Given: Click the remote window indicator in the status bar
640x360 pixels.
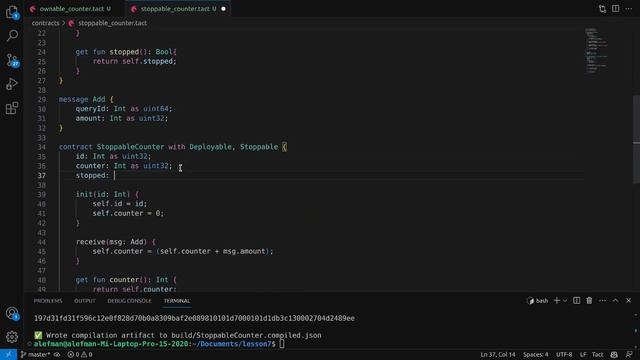Looking at the screenshot, I should pyautogui.click(x=8, y=355).
